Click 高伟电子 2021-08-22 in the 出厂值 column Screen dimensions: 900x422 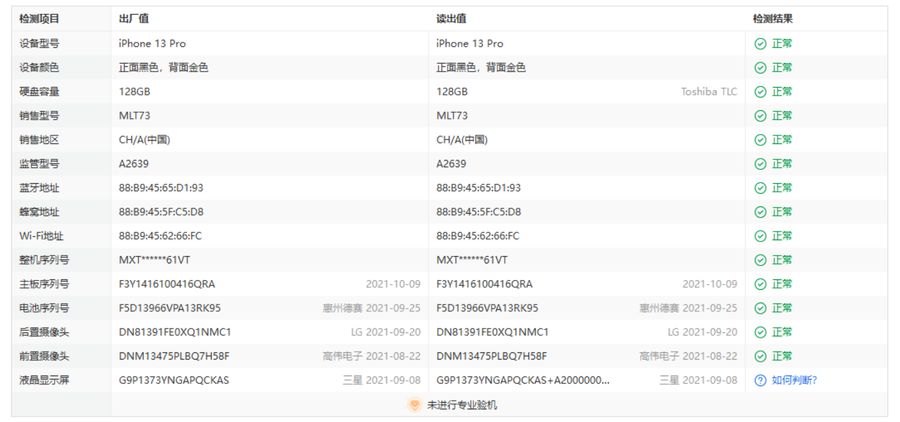(x=371, y=357)
